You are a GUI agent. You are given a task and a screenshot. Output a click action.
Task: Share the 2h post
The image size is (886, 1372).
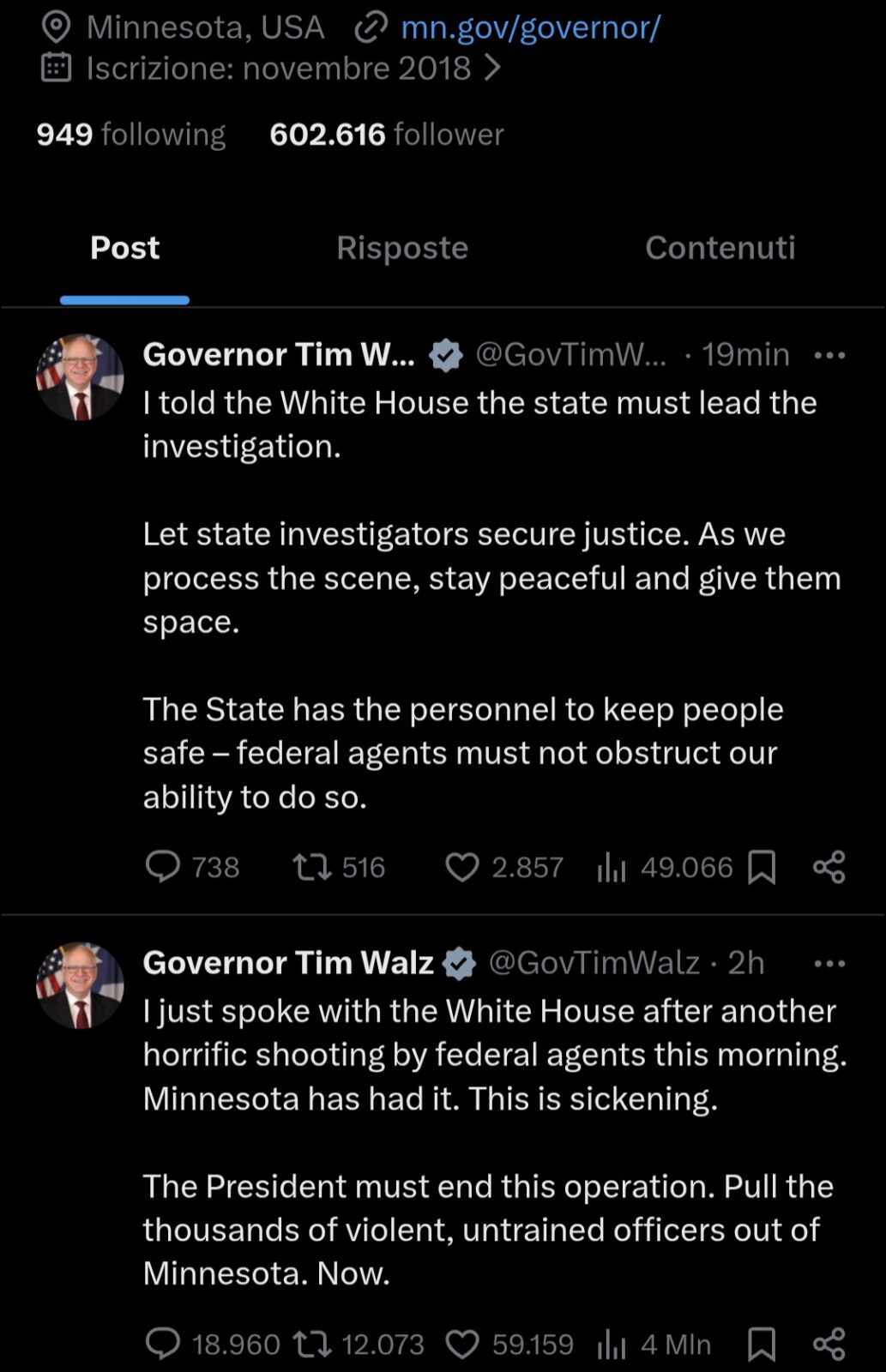pos(829,1344)
